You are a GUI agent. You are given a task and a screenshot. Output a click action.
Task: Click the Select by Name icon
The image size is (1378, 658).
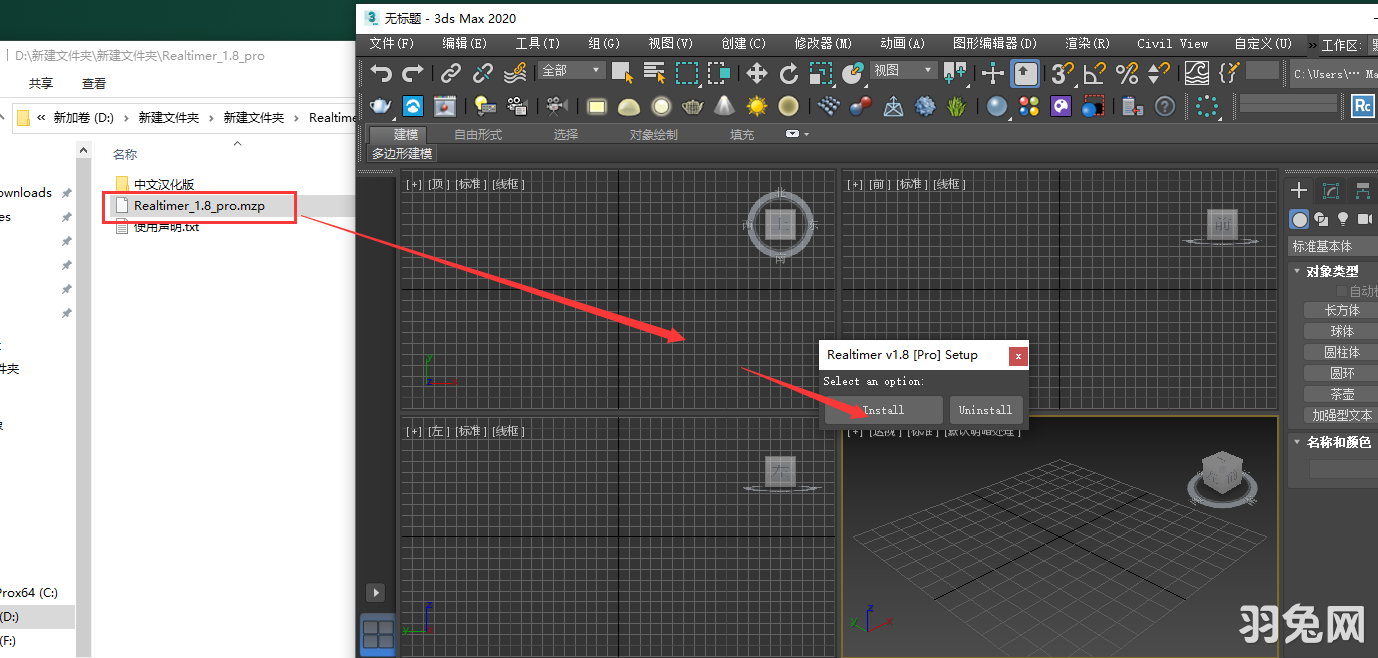[x=656, y=72]
